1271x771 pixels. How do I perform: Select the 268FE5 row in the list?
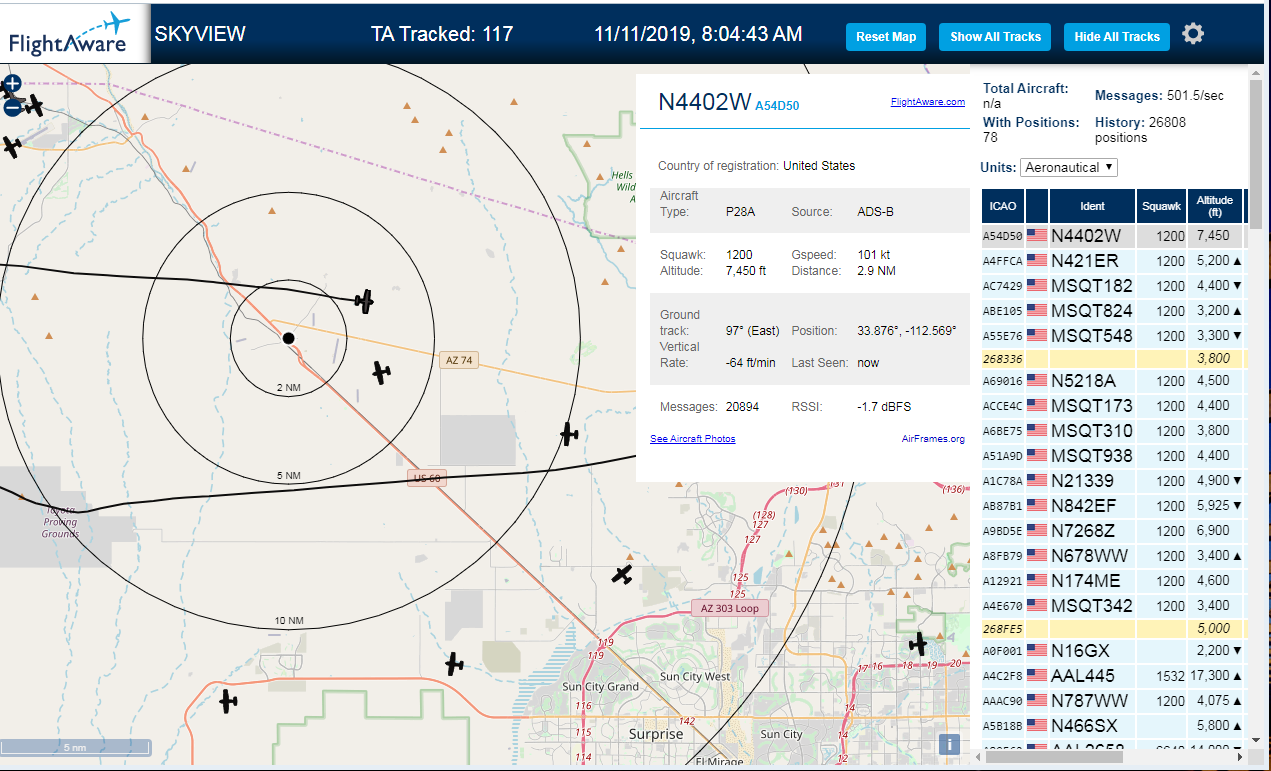[1113, 629]
